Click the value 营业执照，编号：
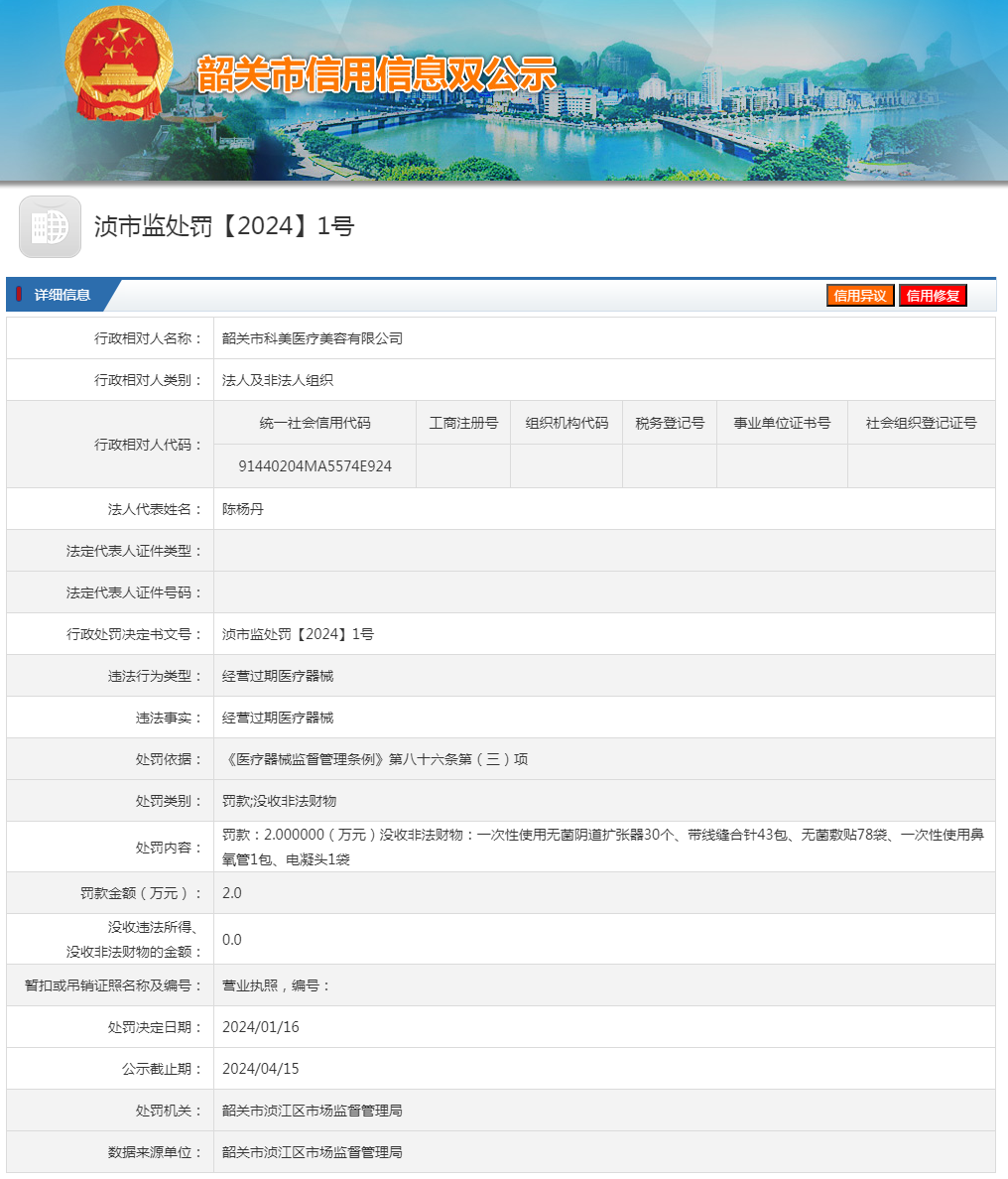 tap(277, 985)
